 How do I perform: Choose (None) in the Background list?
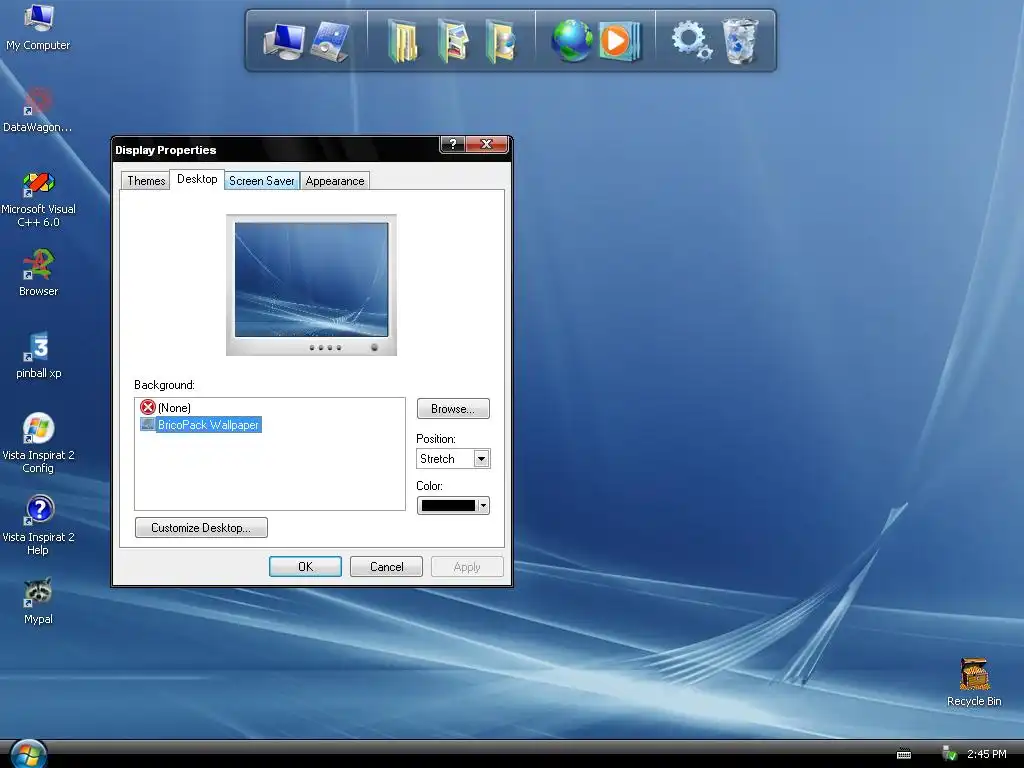point(166,408)
